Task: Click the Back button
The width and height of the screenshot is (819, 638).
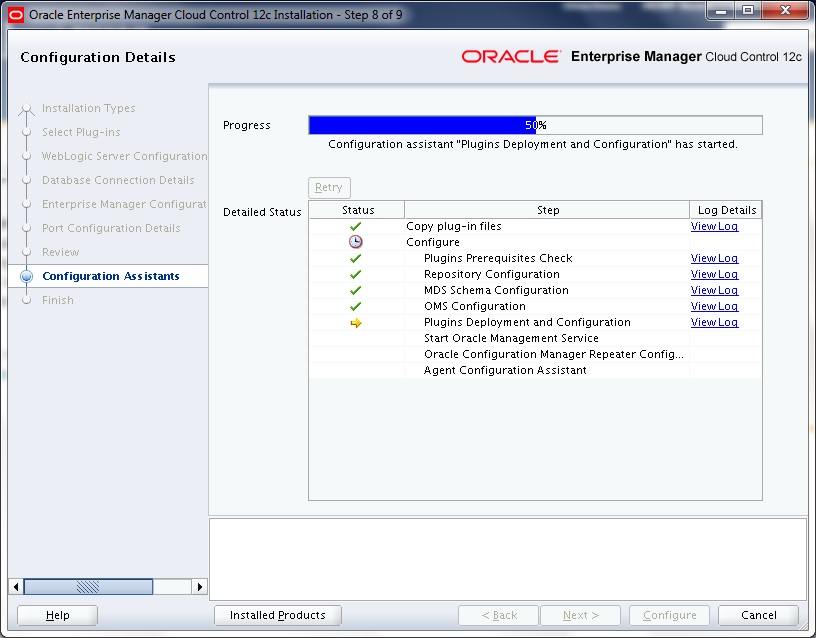Action: (x=498, y=615)
